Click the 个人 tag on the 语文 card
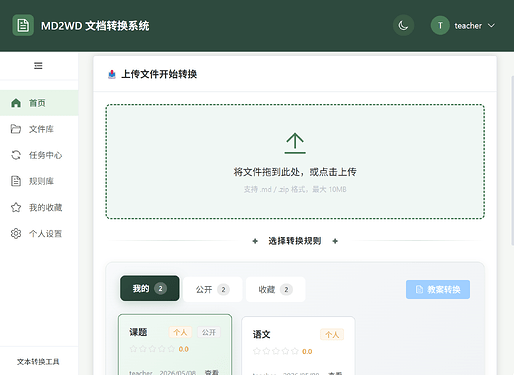The image size is (514, 375). pyautogui.click(x=332, y=335)
